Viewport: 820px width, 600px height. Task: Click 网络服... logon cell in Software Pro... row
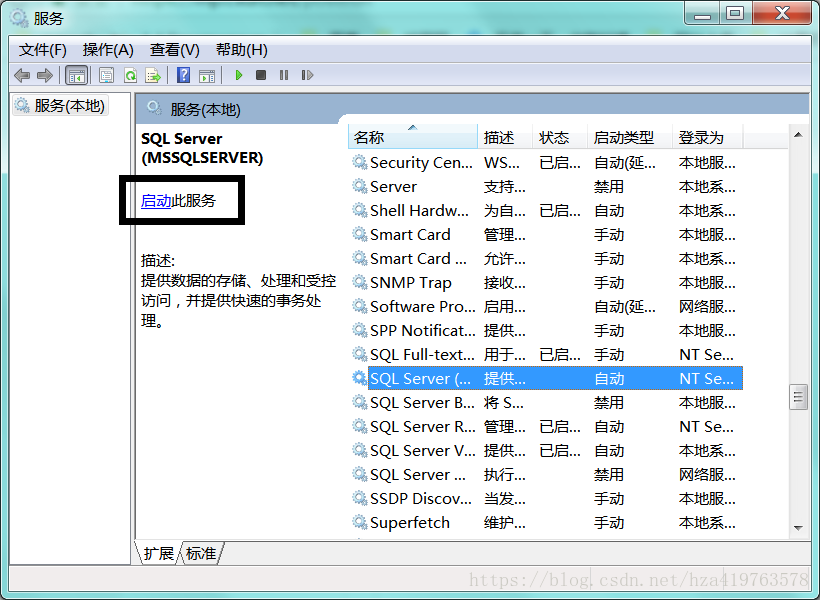pos(707,306)
